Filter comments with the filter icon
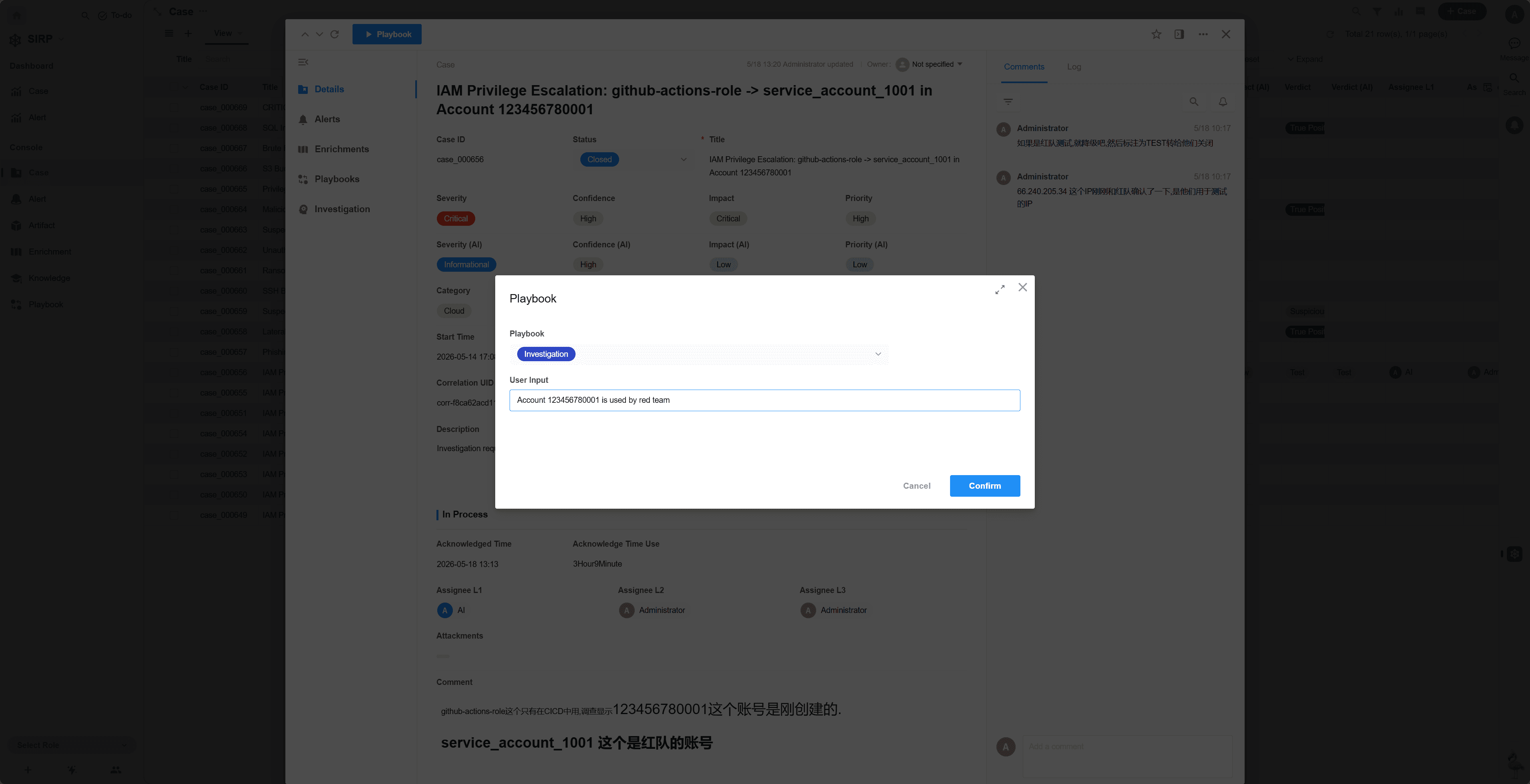The height and width of the screenshot is (784, 1530). 1008,102
